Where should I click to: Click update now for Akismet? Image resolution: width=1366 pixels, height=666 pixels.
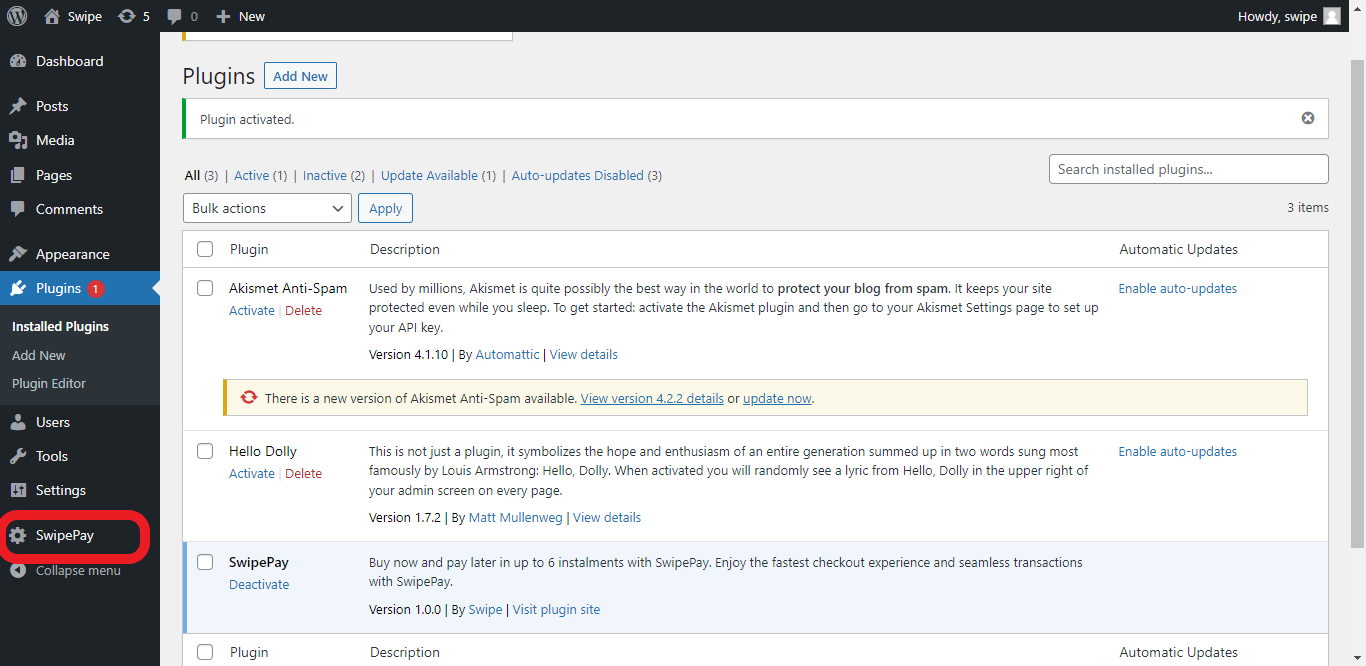pos(777,398)
